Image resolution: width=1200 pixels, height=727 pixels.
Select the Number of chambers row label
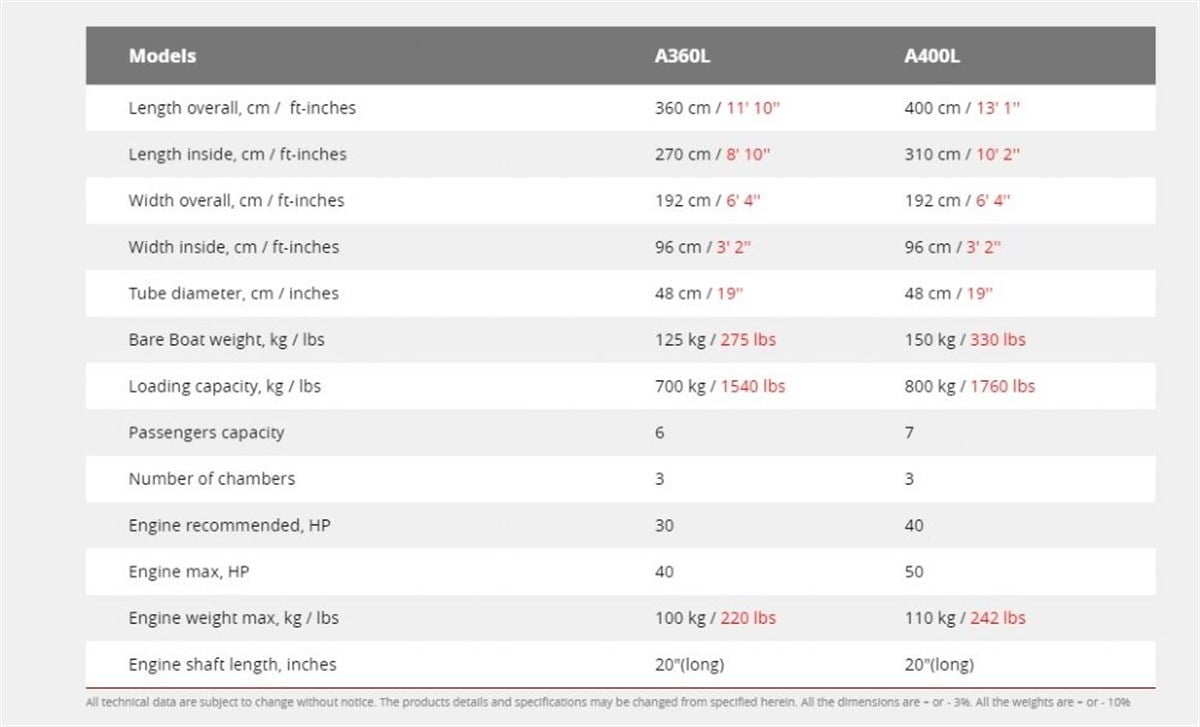[x=212, y=478]
